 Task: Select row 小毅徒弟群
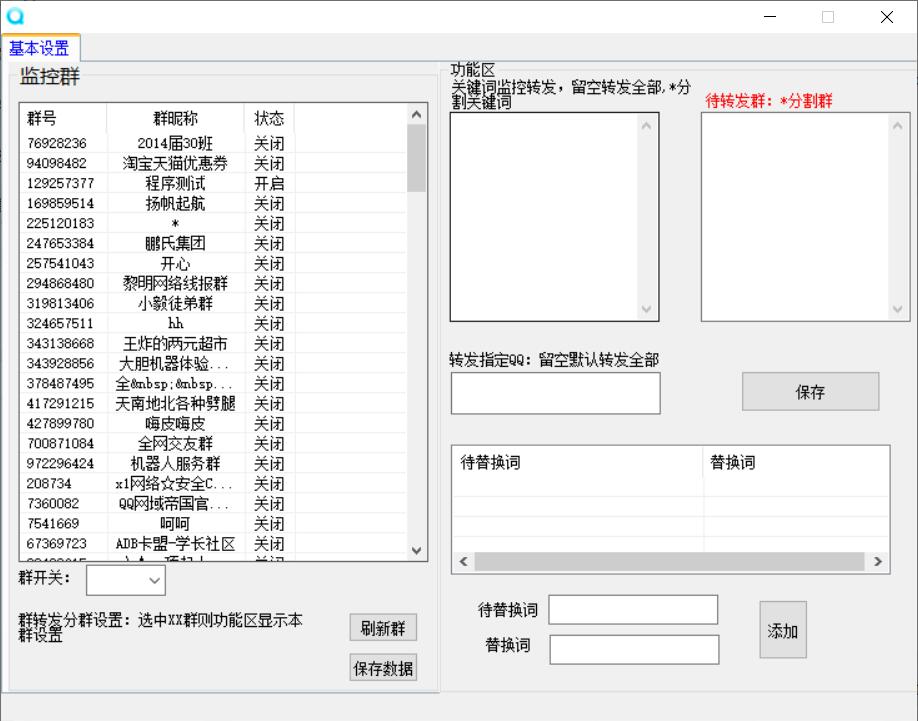click(213, 303)
